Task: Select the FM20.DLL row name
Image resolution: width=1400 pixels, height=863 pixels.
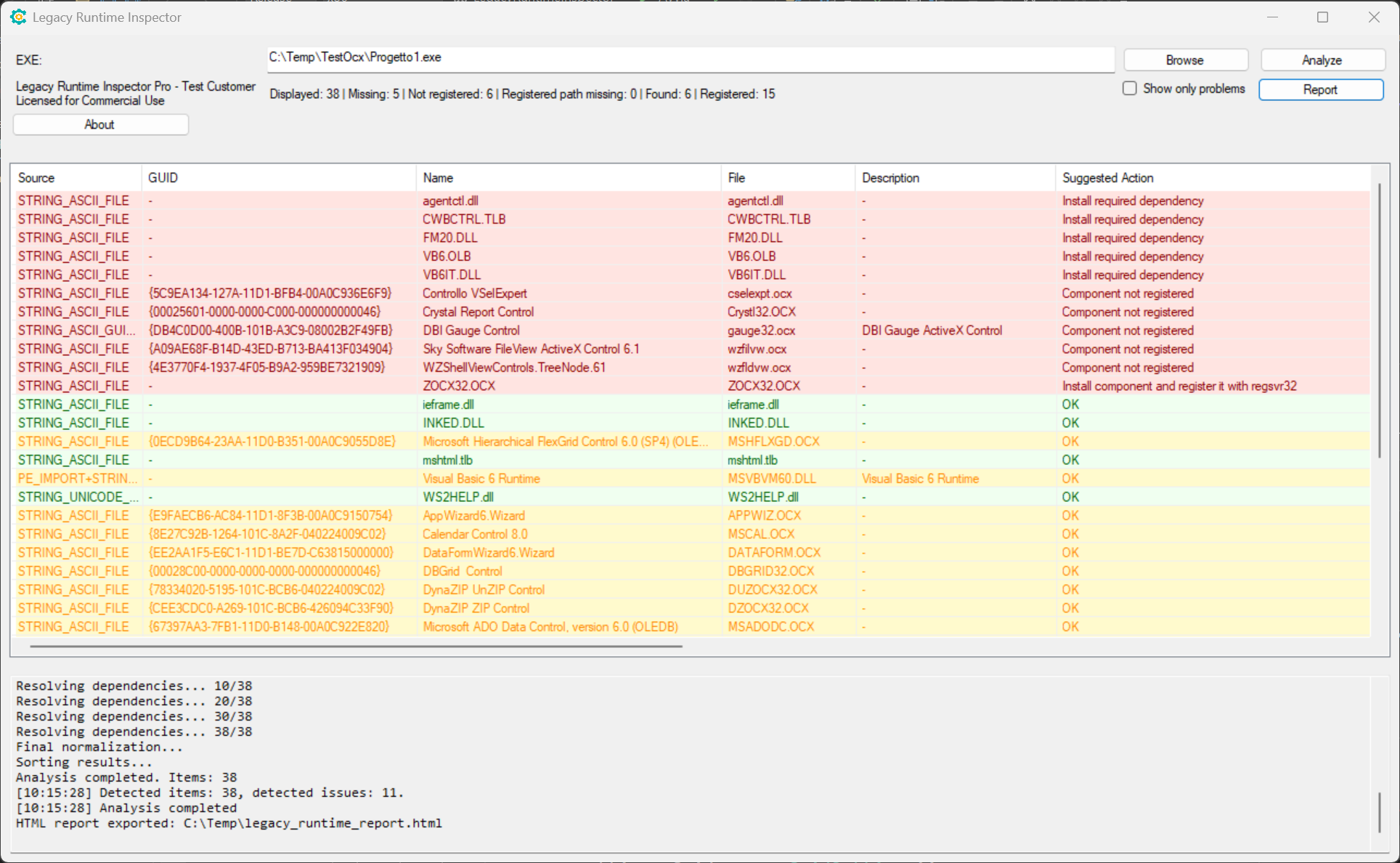Action: point(449,238)
